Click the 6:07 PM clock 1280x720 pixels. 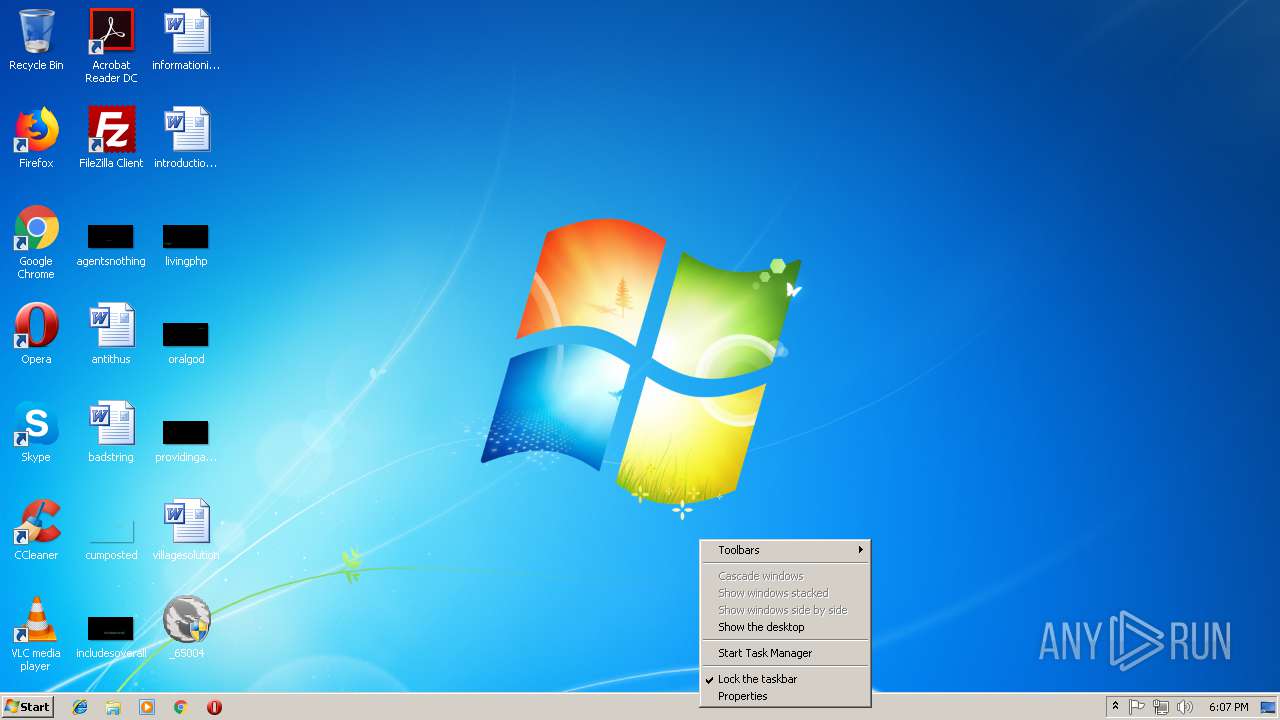pyautogui.click(x=1228, y=707)
